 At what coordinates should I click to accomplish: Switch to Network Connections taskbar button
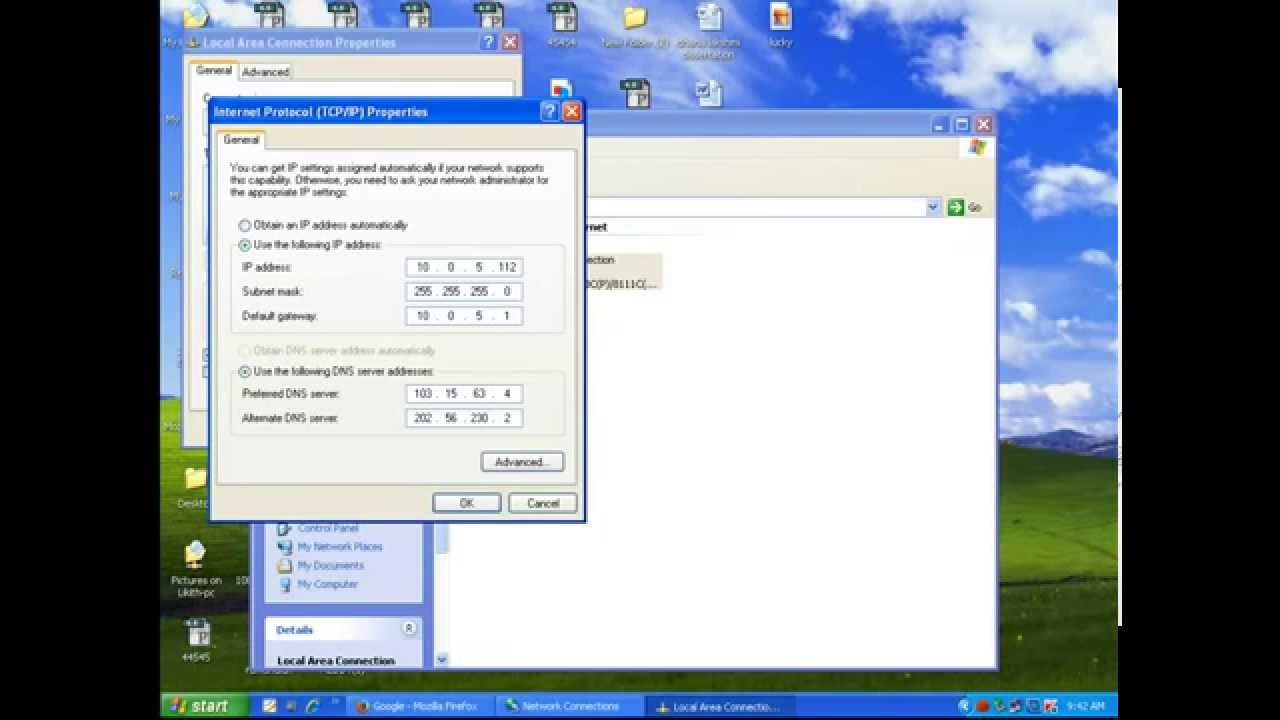point(570,706)
